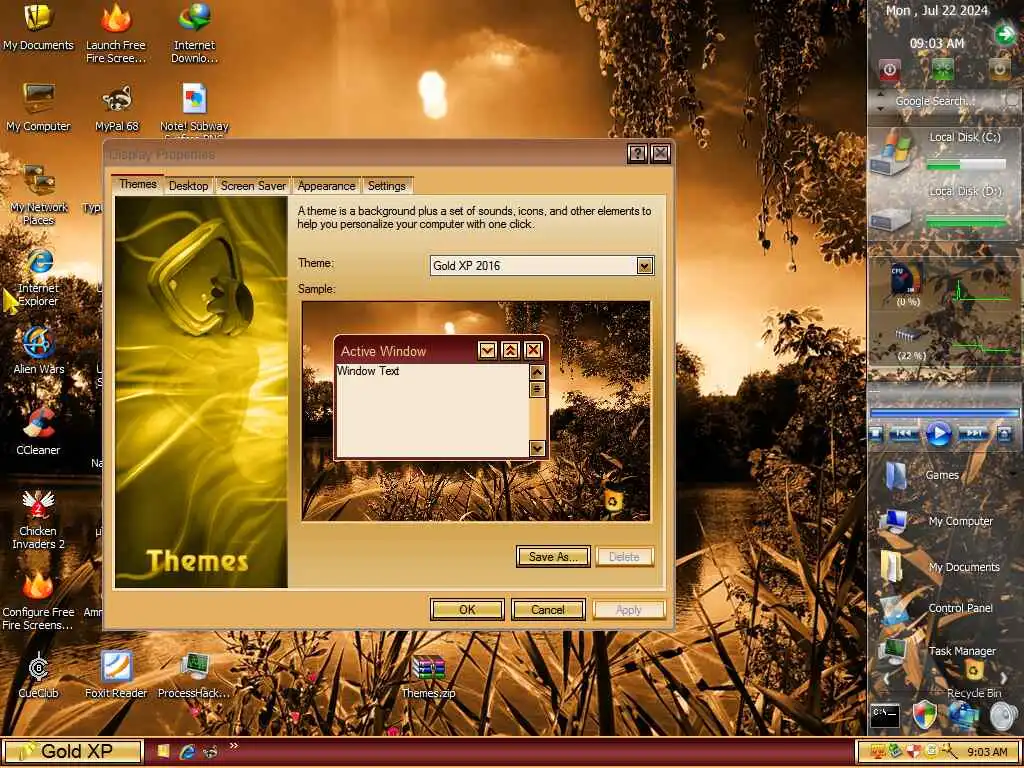
Task: Open the Theme dropdown list
Action: [x=645, y=266]
